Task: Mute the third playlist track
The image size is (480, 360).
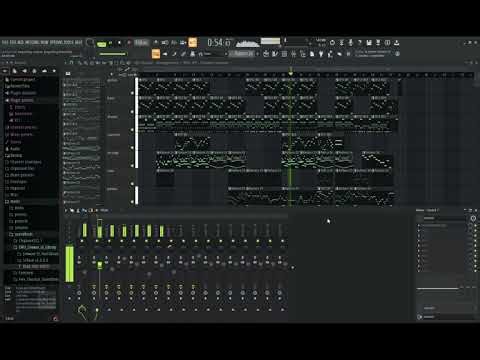Action: coord(132,130)
